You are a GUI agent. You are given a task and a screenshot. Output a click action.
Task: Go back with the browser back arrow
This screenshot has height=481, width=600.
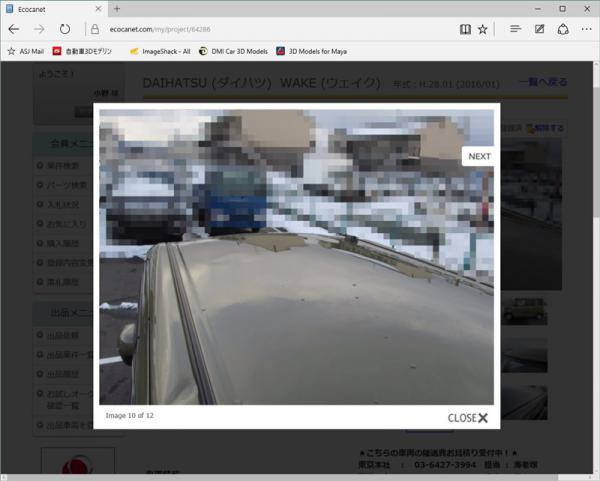point(14,29)
